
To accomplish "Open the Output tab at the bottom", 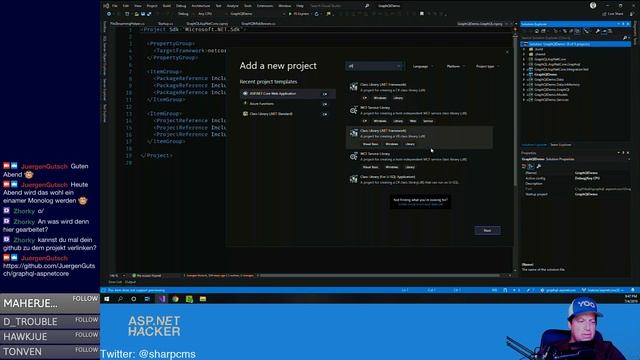I will point(130,282).
